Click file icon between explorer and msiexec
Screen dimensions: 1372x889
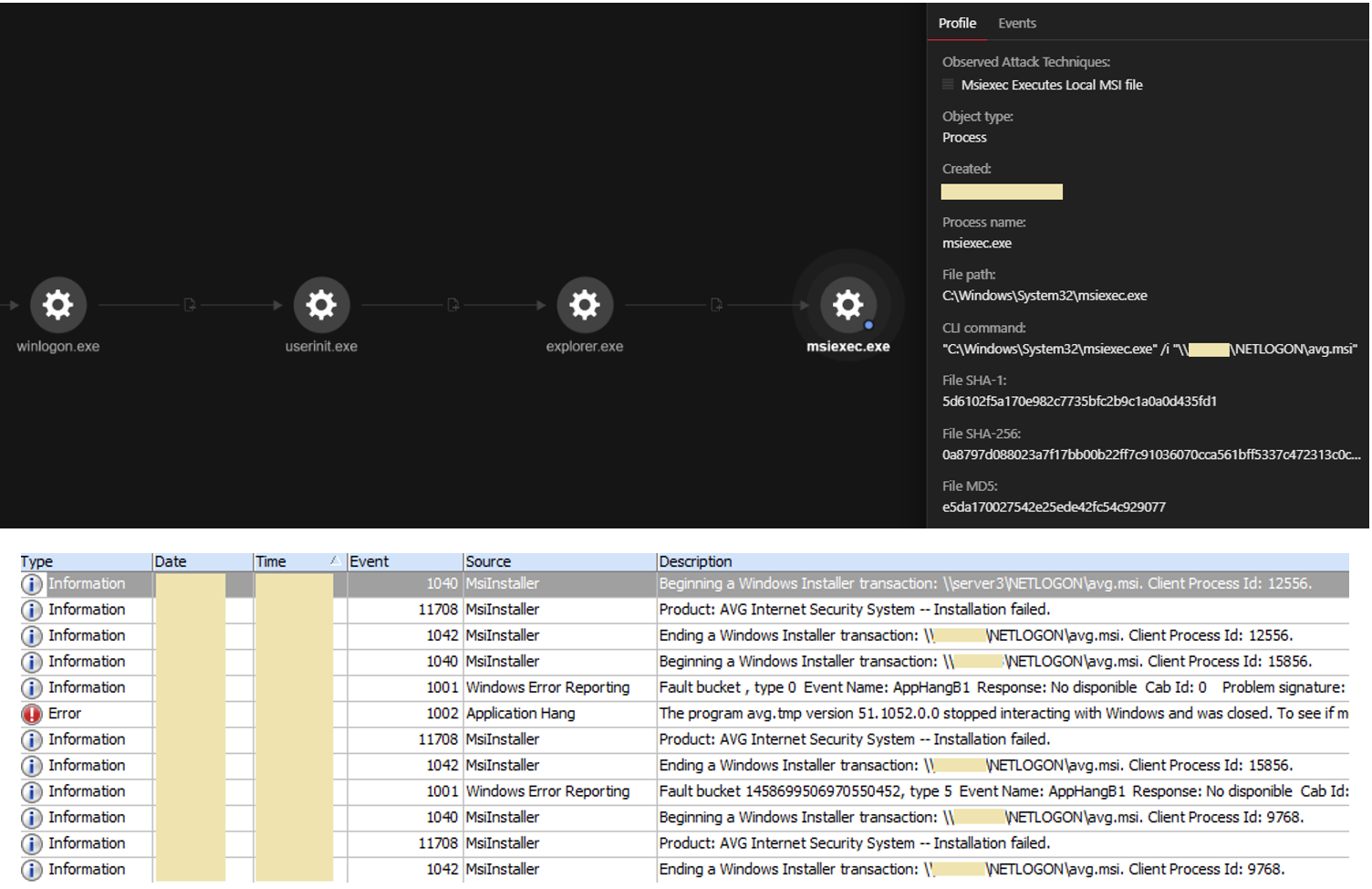[716, 305]
